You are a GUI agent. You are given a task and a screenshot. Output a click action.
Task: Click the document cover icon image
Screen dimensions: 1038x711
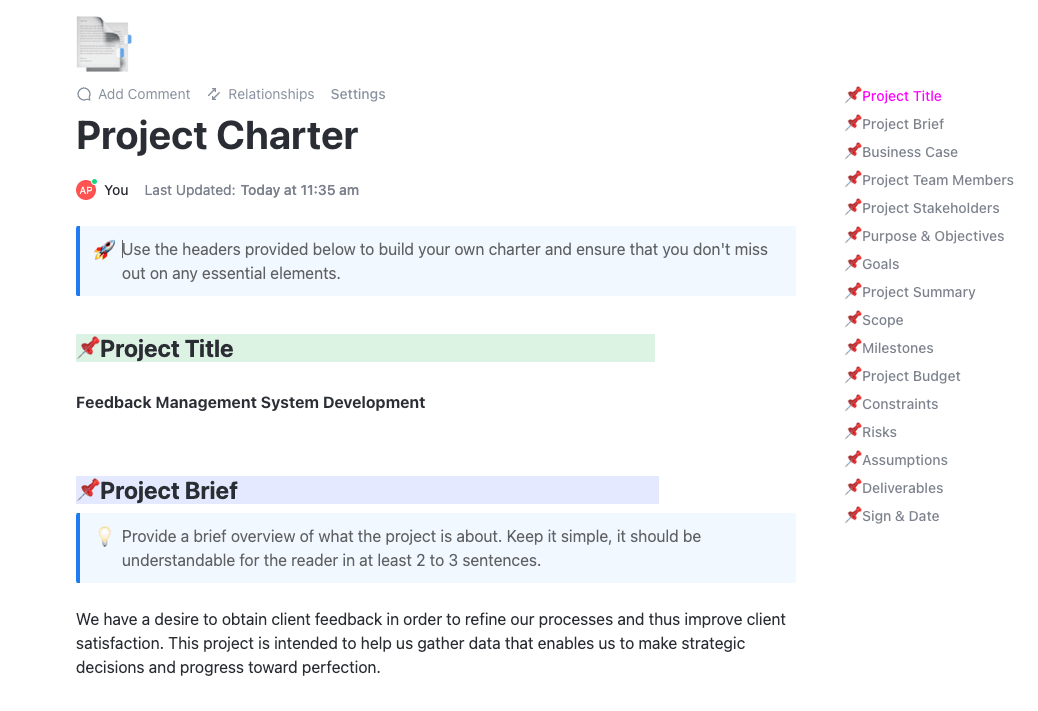[x=103, y=44]
